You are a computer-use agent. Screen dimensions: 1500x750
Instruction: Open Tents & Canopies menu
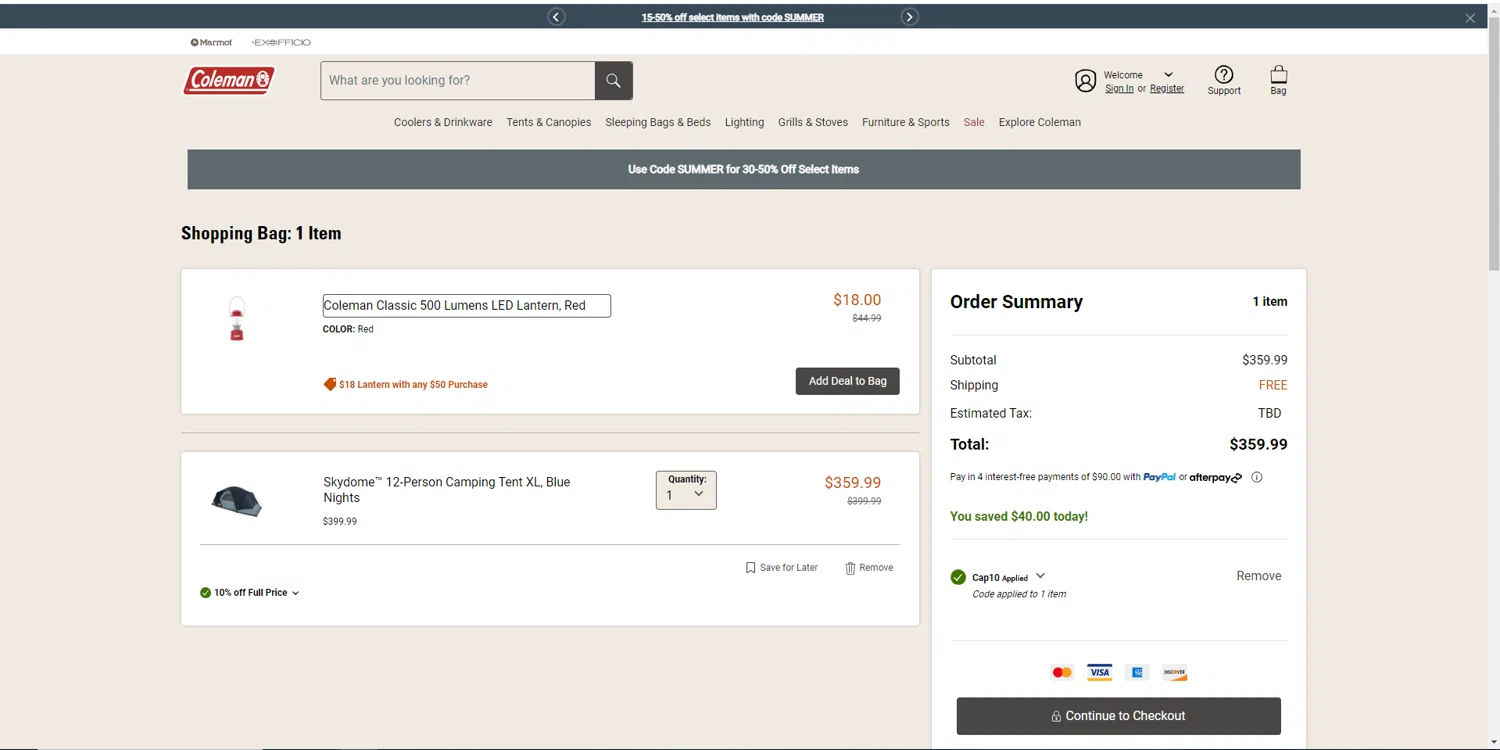pos(548,122)
